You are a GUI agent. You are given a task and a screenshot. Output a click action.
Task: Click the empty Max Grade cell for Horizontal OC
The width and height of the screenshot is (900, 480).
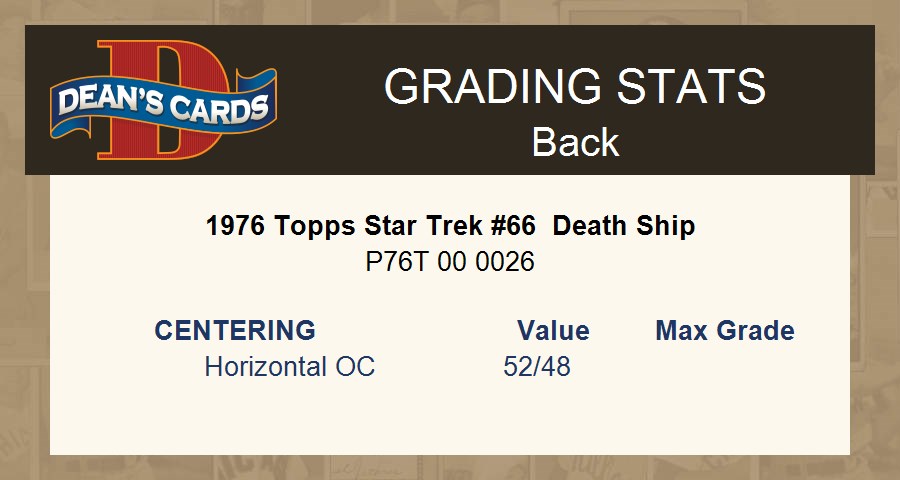point(725,367)
